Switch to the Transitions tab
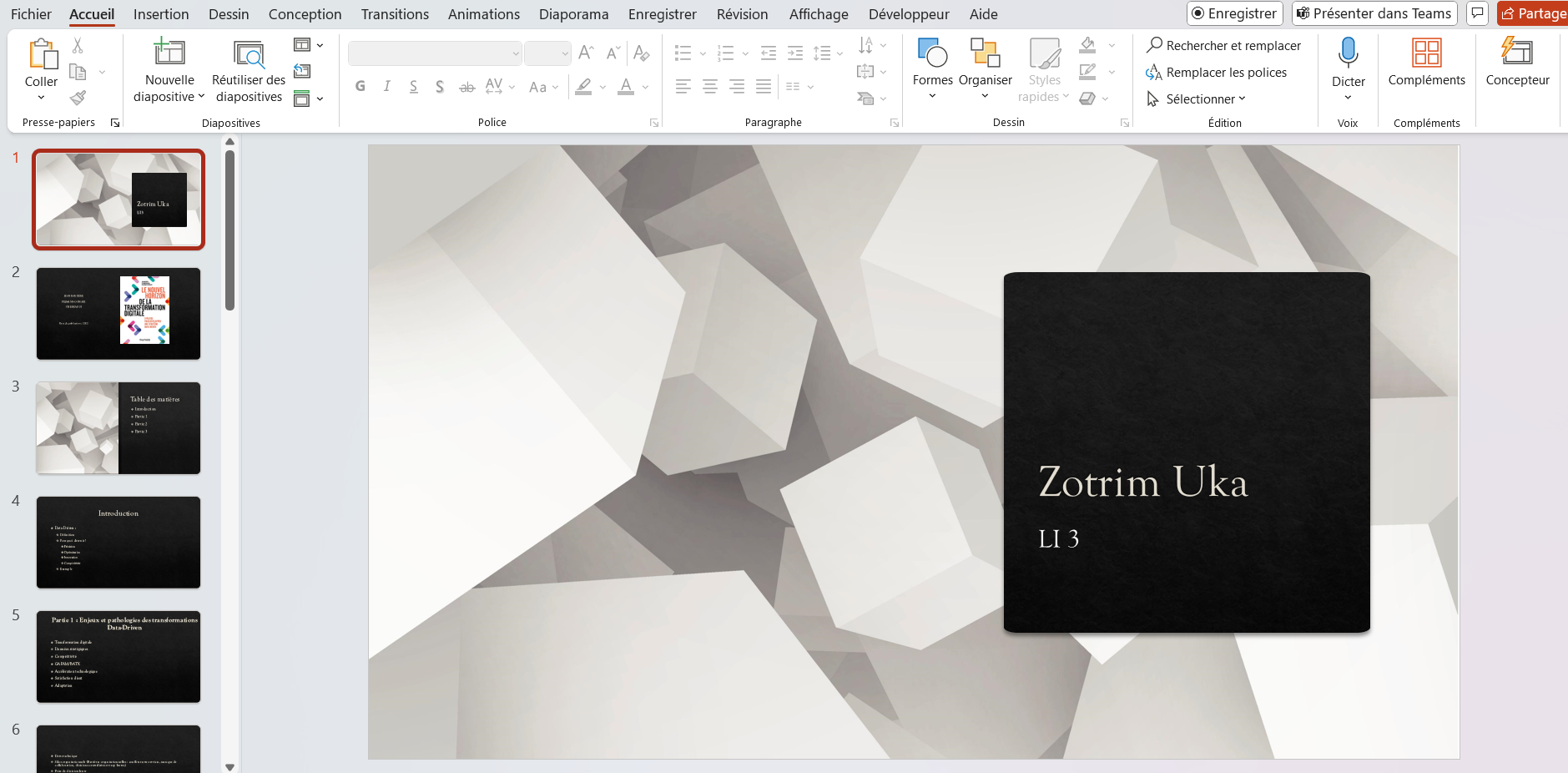1568x773 pixels. click(x=395, y=14)
